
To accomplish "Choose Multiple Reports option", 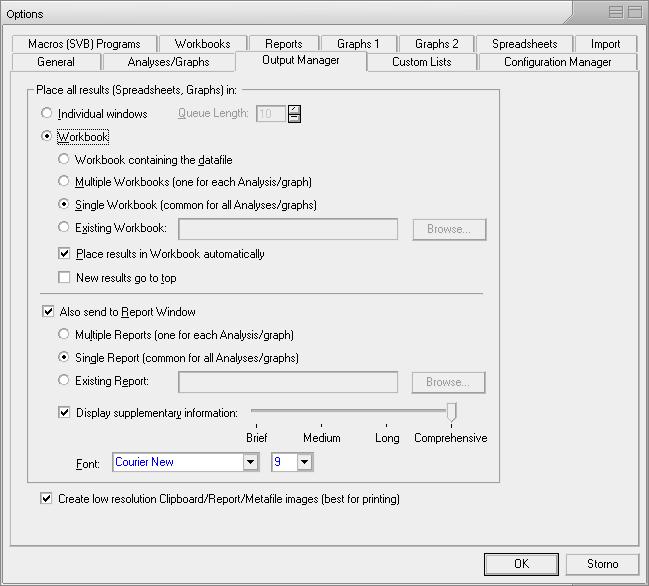I will 63,334.
